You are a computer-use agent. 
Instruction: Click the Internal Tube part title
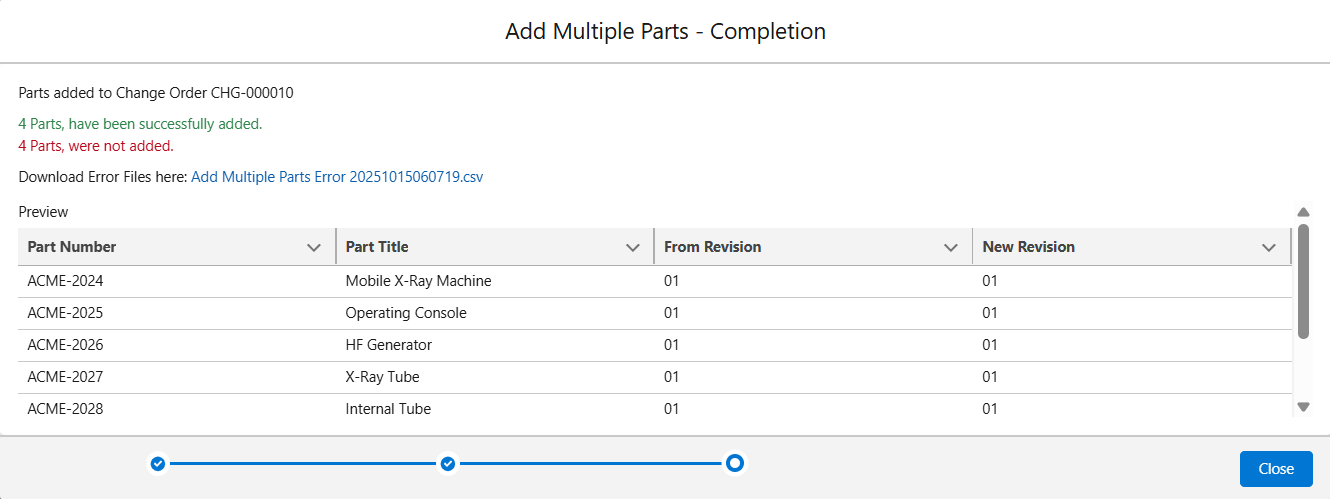pyautogui.click(x=388, y=409)
